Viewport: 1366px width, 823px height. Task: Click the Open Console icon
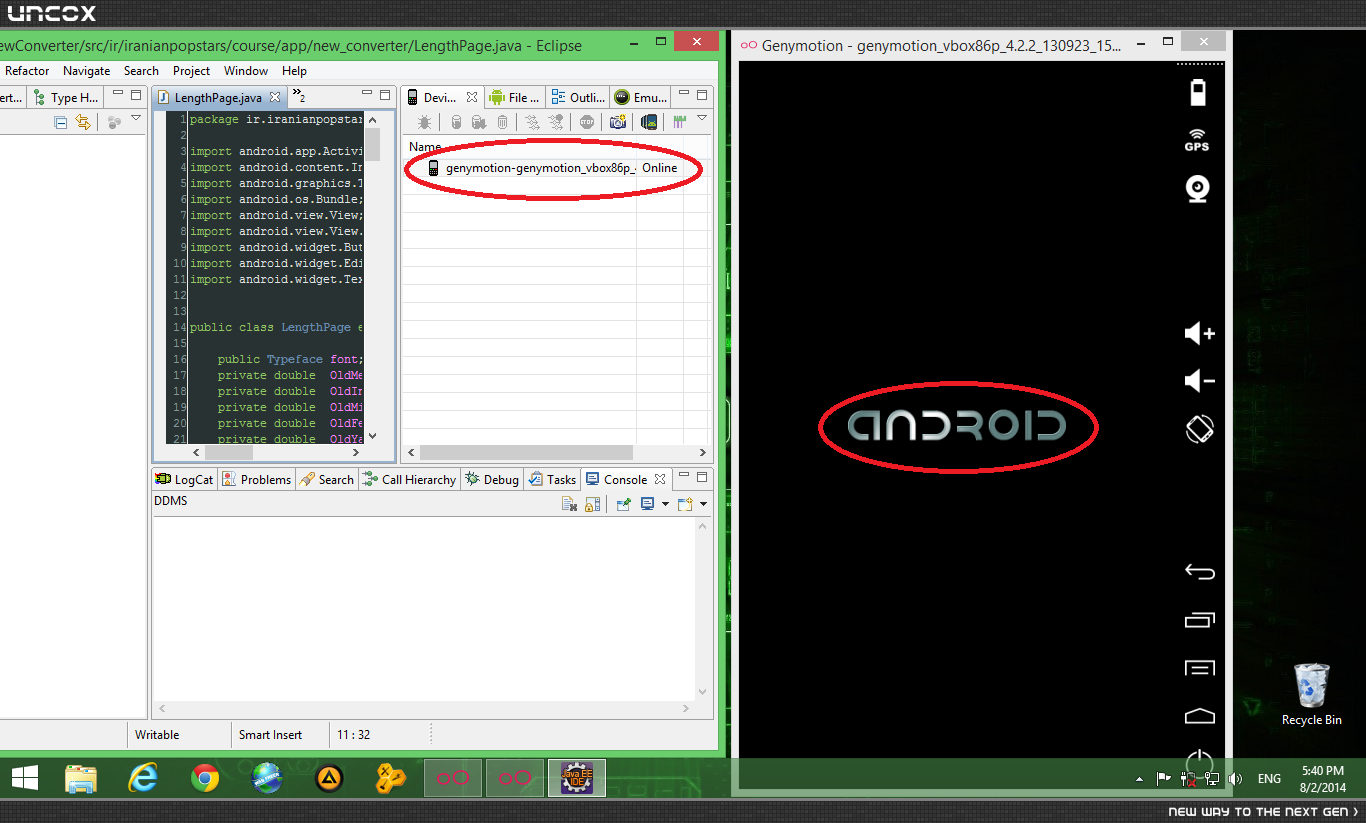[685, 504]
